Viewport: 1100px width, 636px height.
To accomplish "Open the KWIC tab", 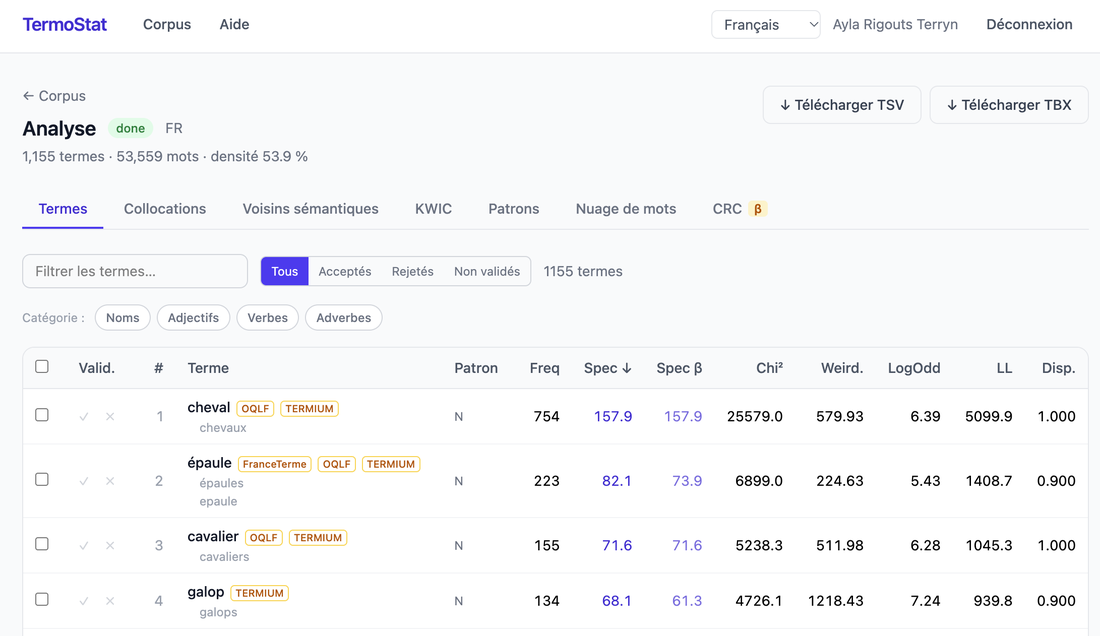I will click(x=434, y=209).
